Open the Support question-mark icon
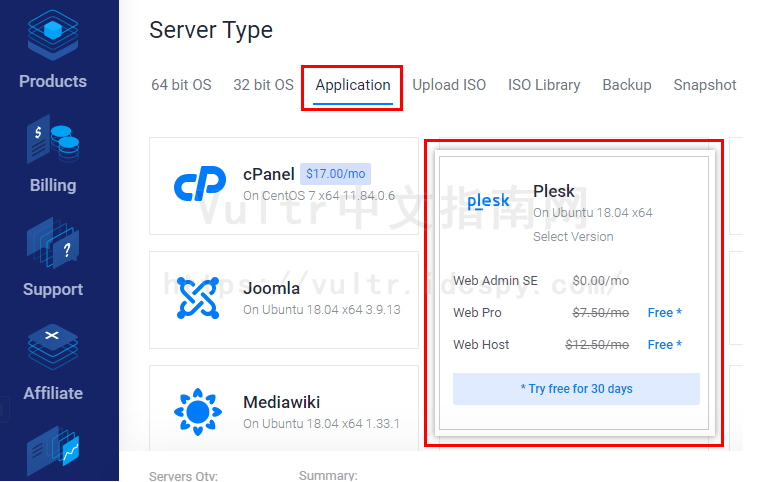Viewport: 777px width, 482px height. pos(53,243)
